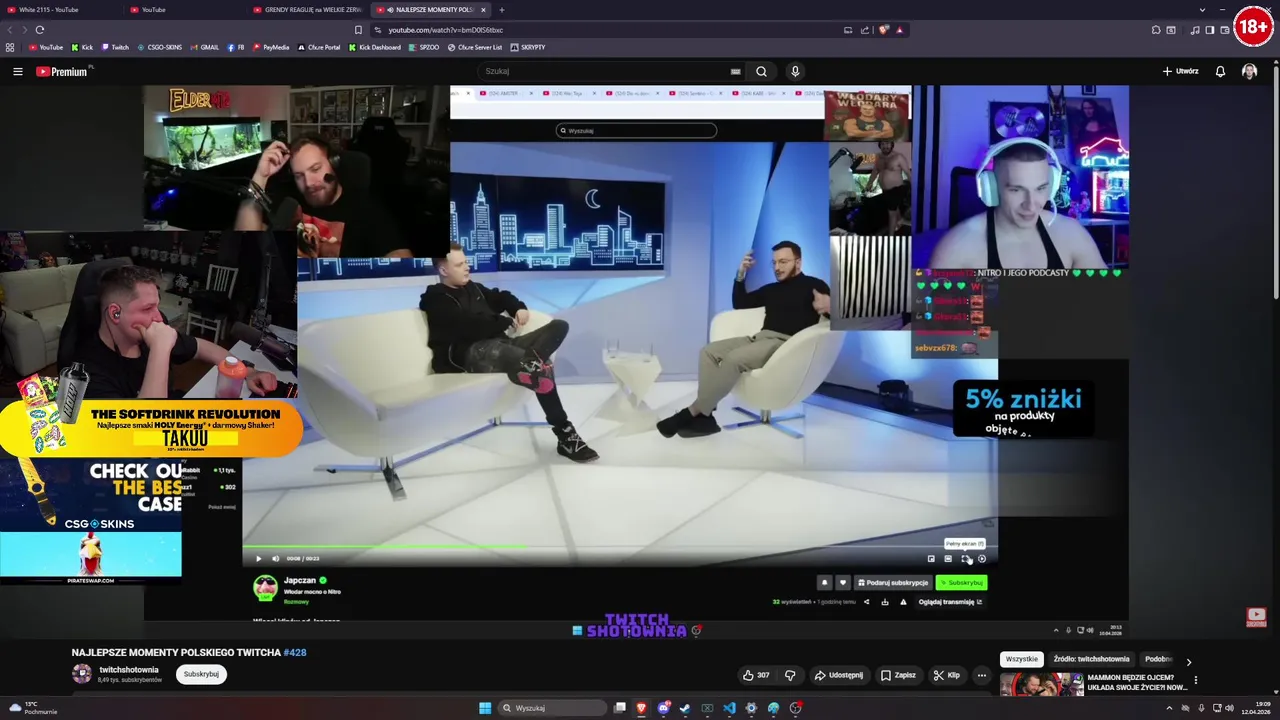This screenshot has height=720, width=1280.
Task: Open the GMAIL bookmark
Action: 205,47
